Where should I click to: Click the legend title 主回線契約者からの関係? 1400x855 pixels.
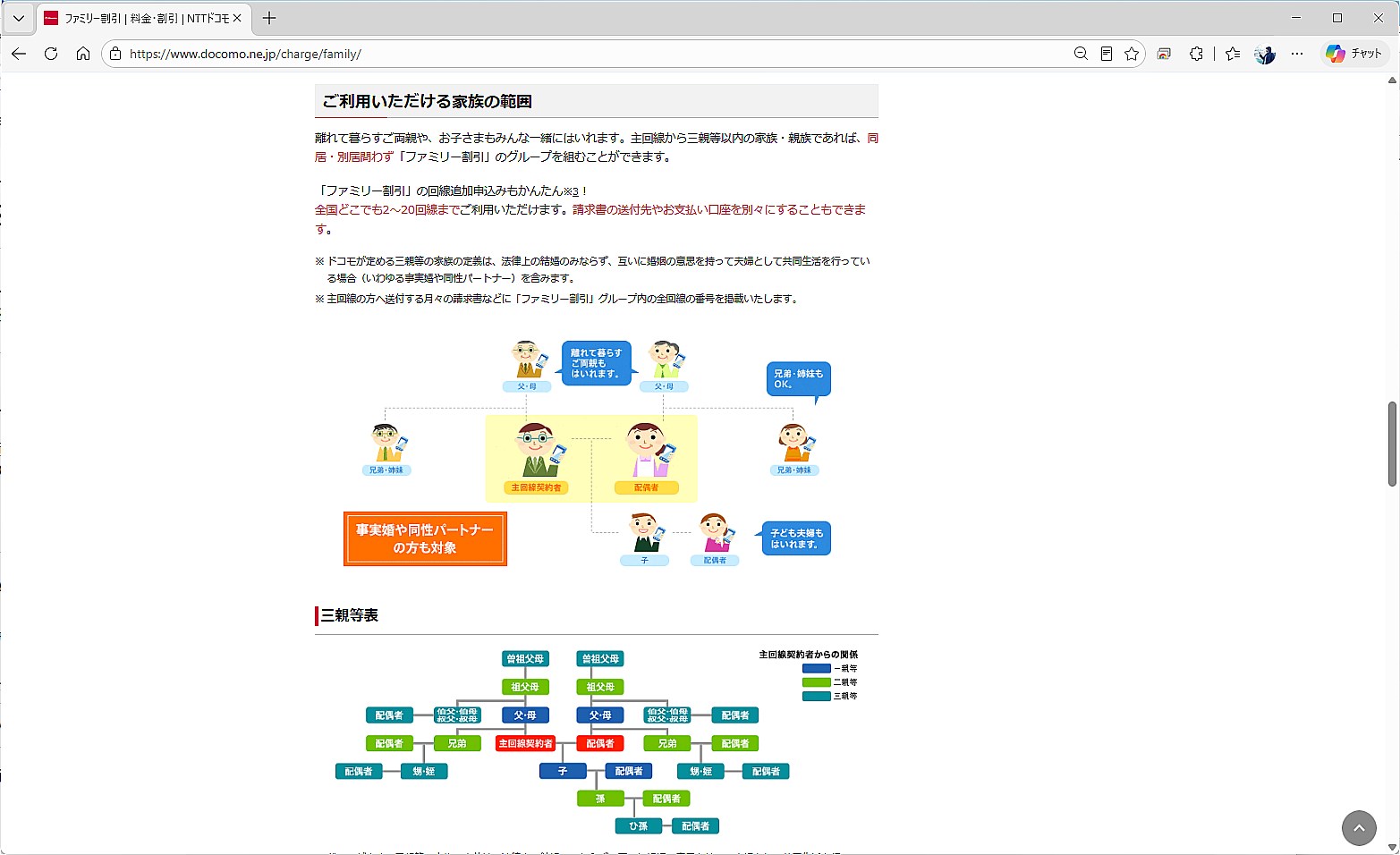coord(809,655)
